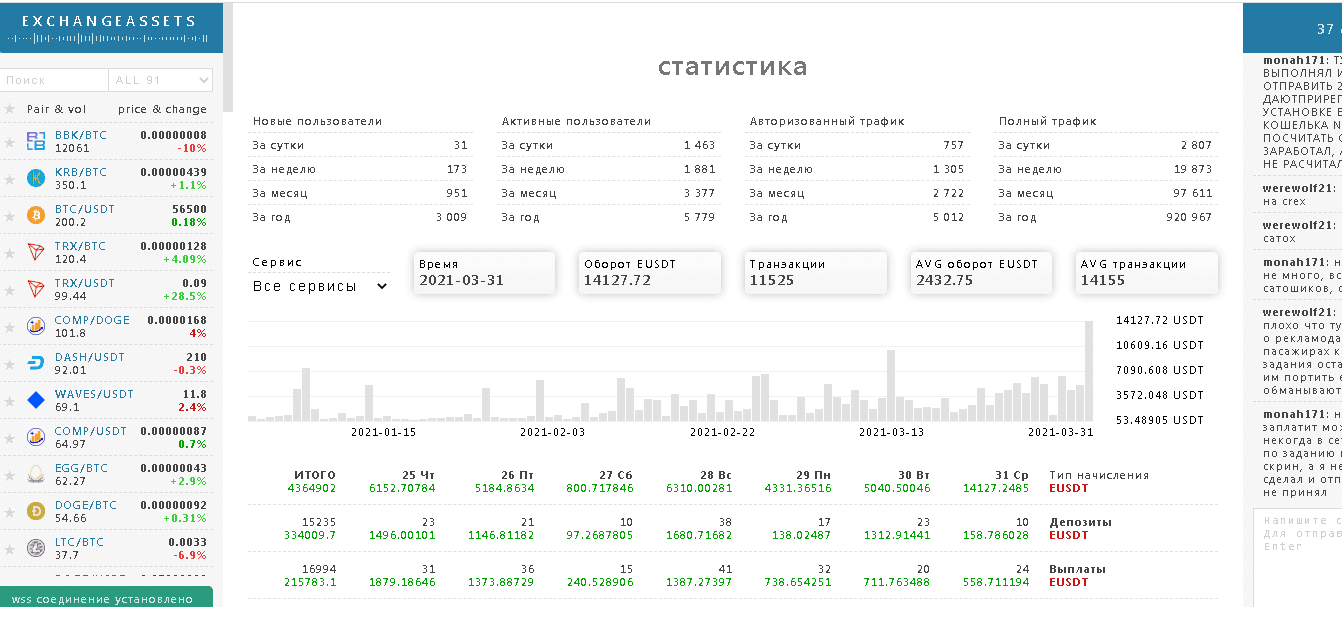Viewport: 1342px width, 617px height.
Task: Click the Поиск search field
Action: tap(54, 80)
